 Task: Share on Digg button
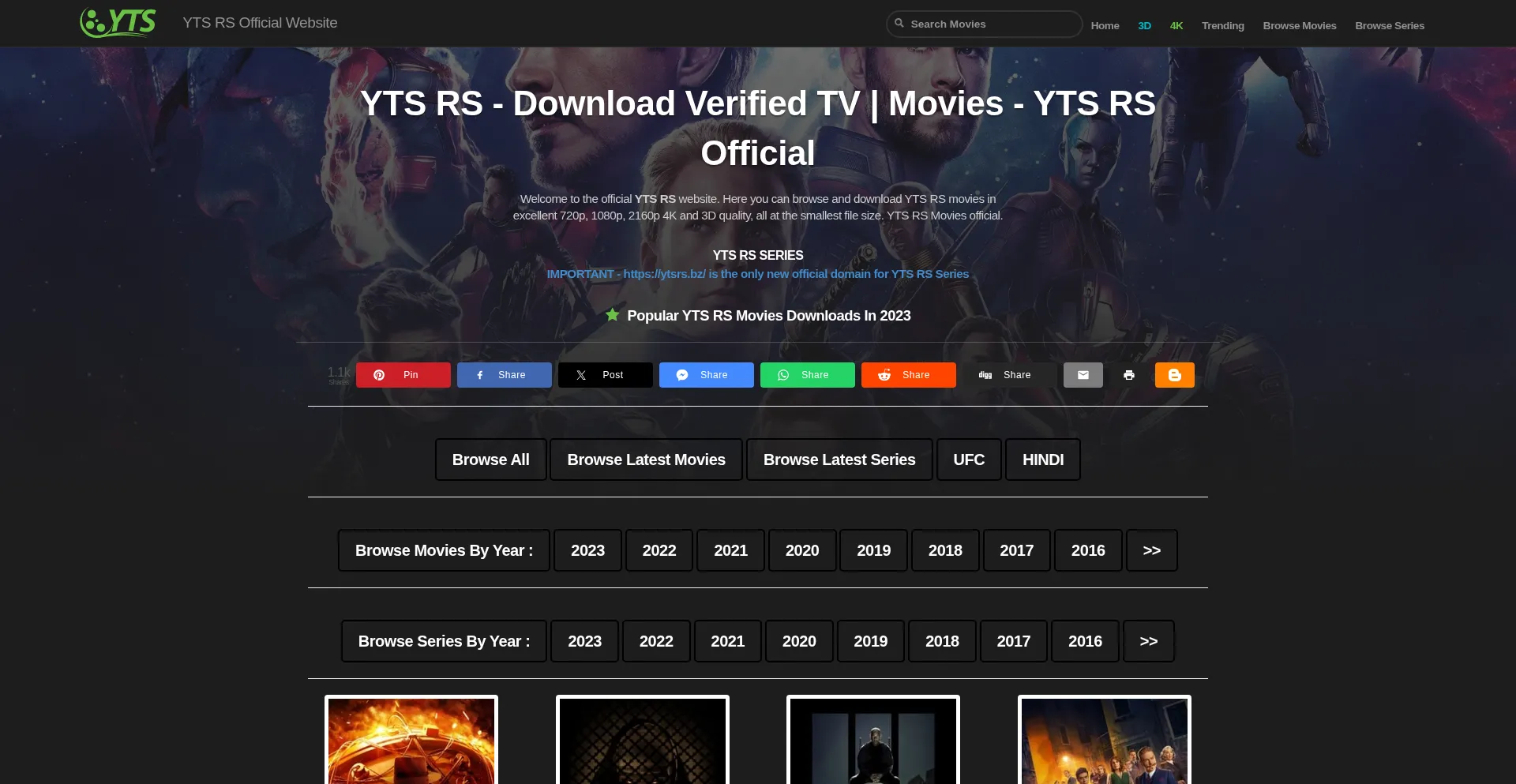1009,375
